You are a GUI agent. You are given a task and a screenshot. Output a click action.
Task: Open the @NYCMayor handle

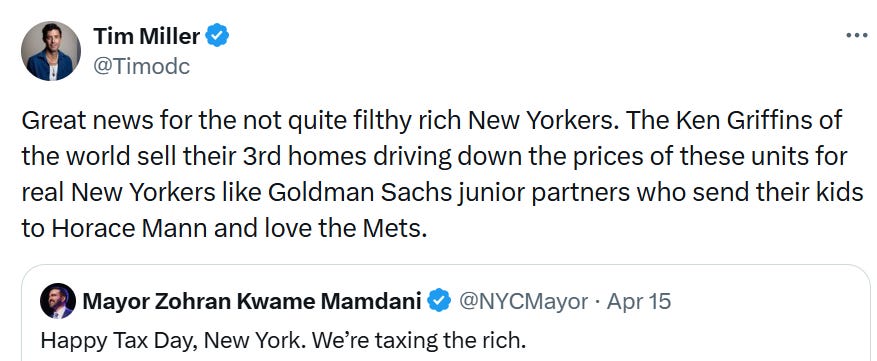point(524,302)
